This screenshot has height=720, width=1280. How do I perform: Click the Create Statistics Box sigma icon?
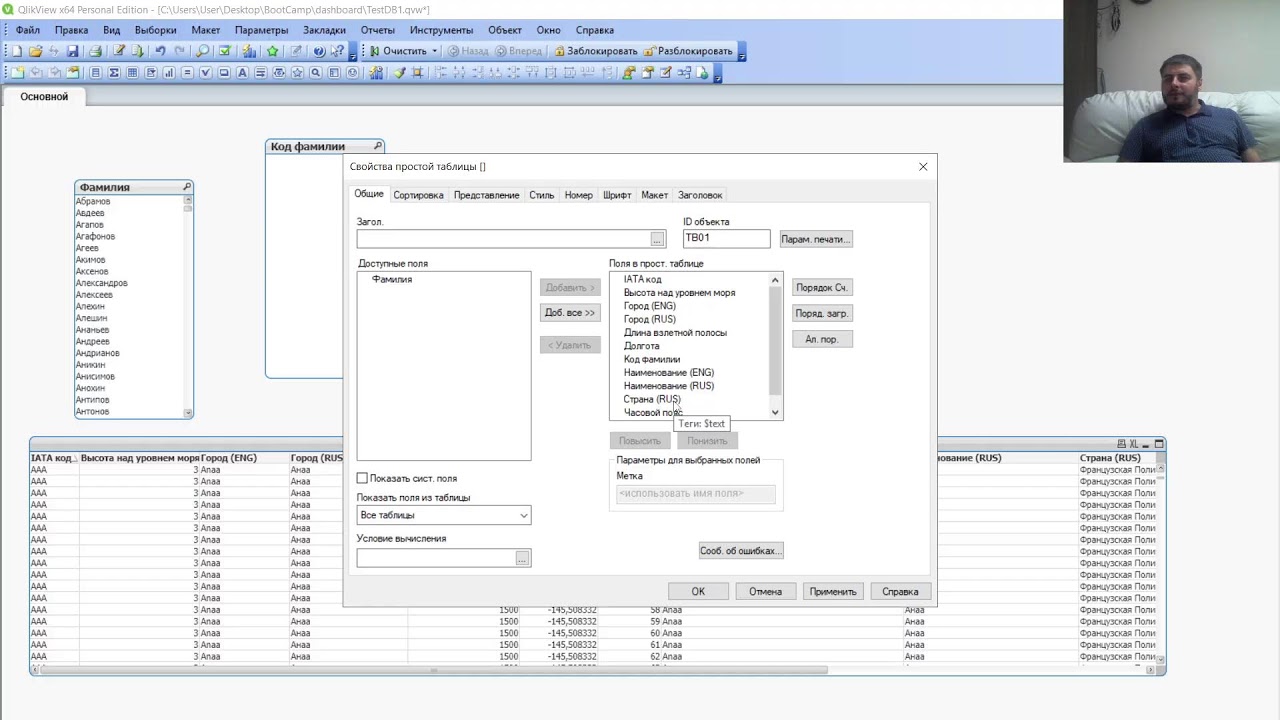point(114,72)
